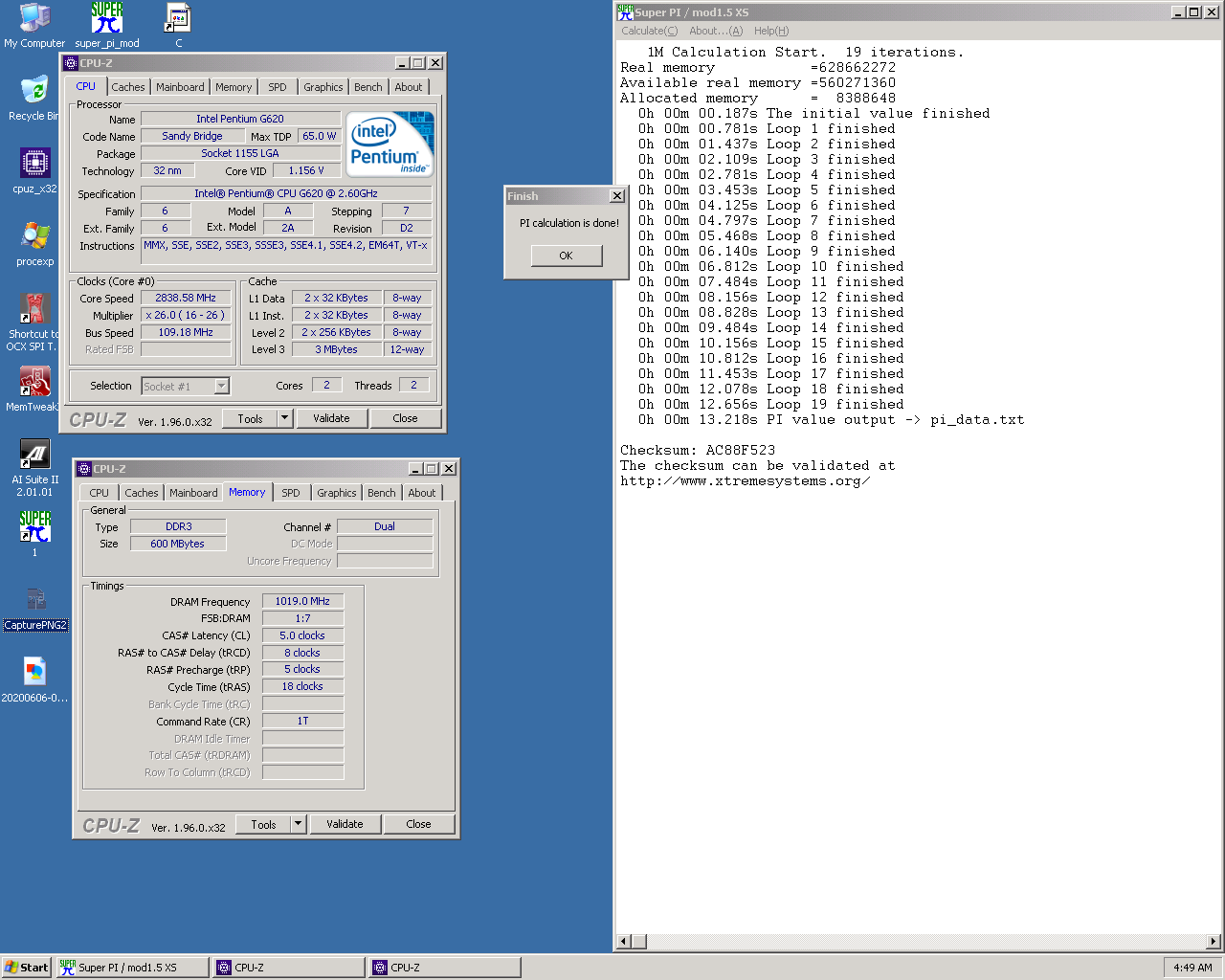Click the Checksum: AC88F523 line
Viewport: 1225px width, 980px height.
pos(698,450)
